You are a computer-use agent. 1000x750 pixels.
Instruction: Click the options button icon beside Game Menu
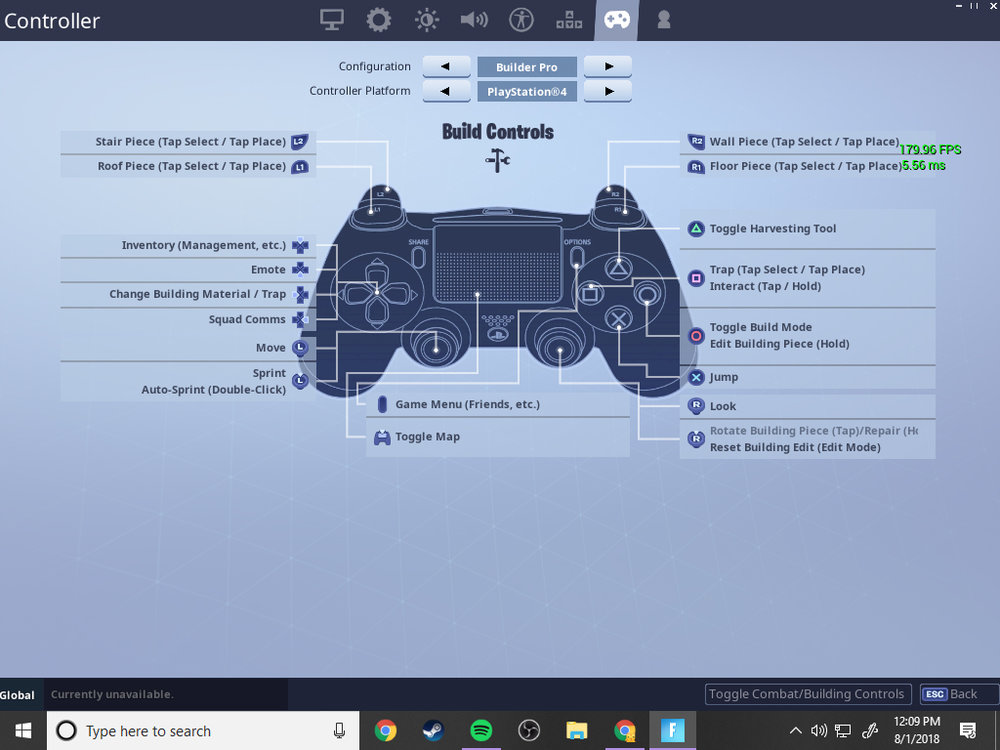(x=382, y=404)
